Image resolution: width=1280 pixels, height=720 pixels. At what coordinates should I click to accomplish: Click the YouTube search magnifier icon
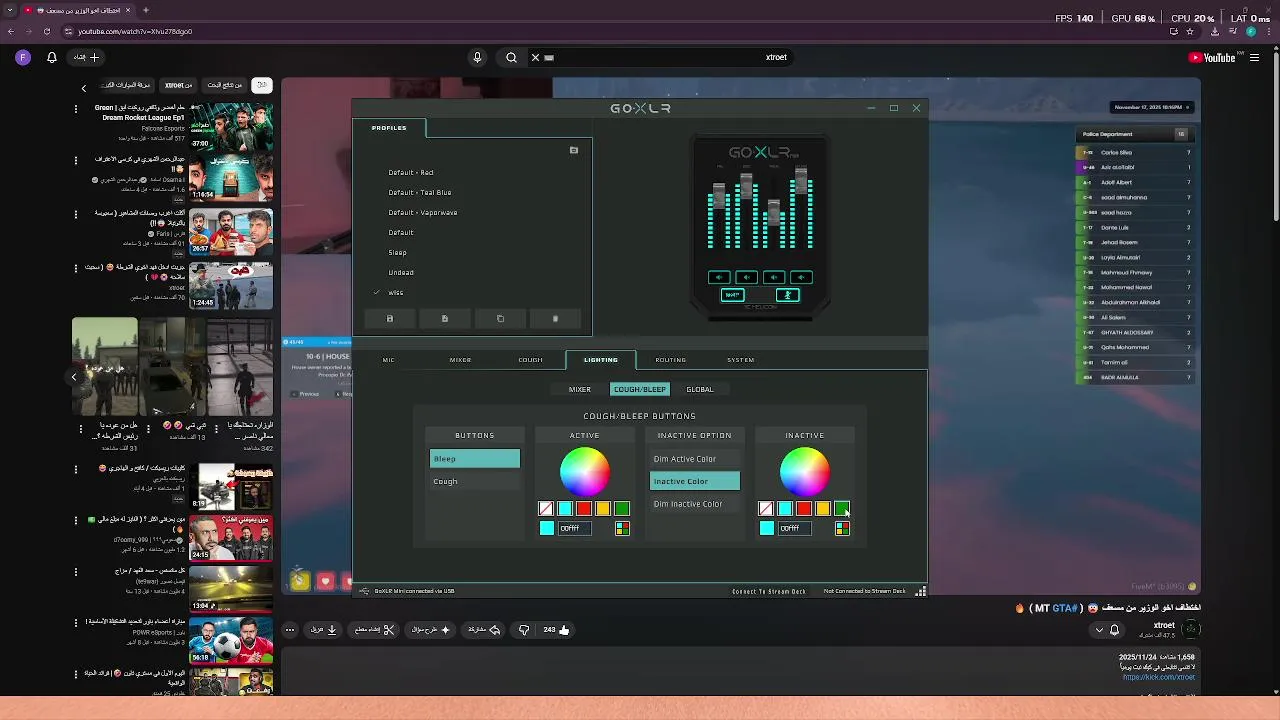pos(511,57)
